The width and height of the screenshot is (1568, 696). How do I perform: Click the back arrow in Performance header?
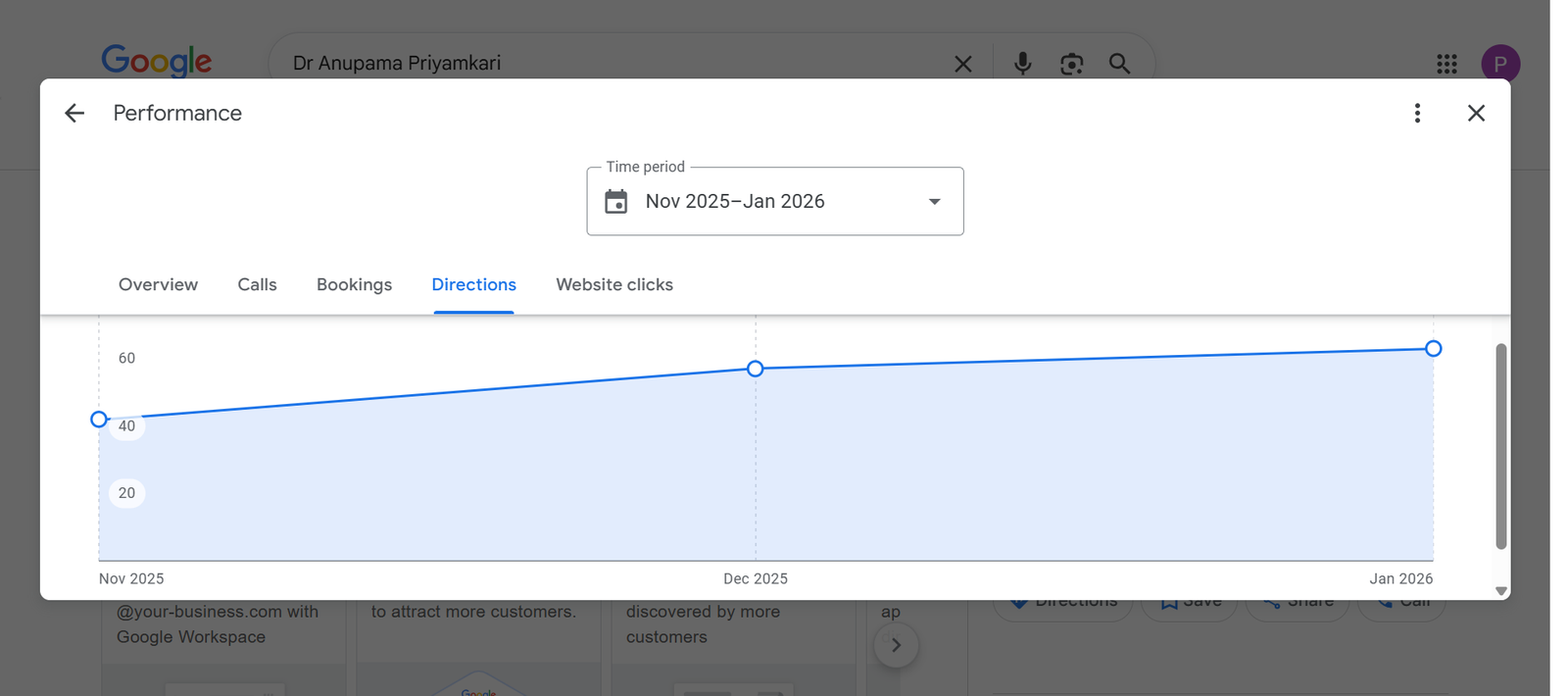[74, 114]
